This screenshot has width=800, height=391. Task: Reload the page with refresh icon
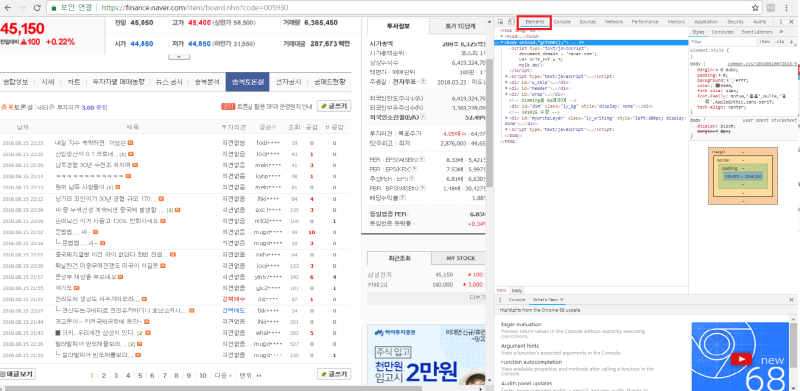(37, 8)
